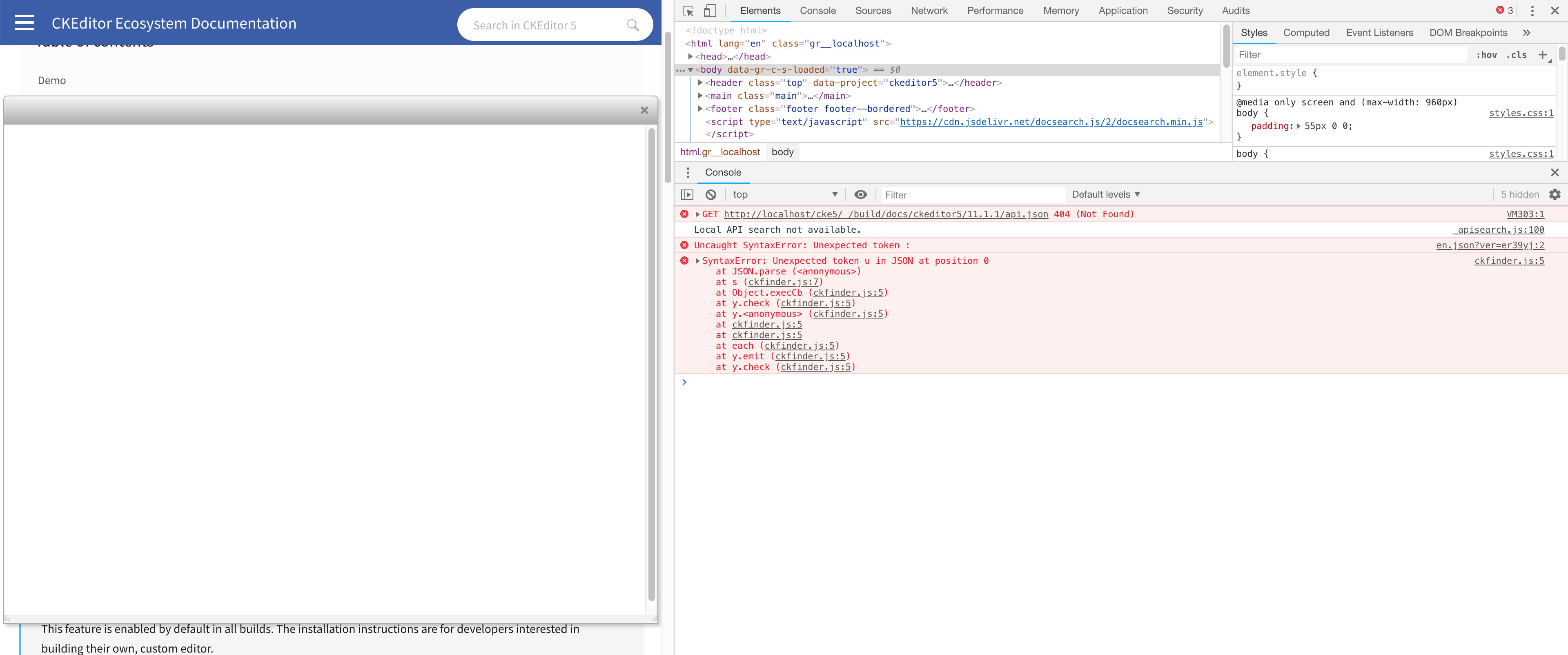Switch to the Network tab
The image size is (1568, 655).
click(929, 10)
